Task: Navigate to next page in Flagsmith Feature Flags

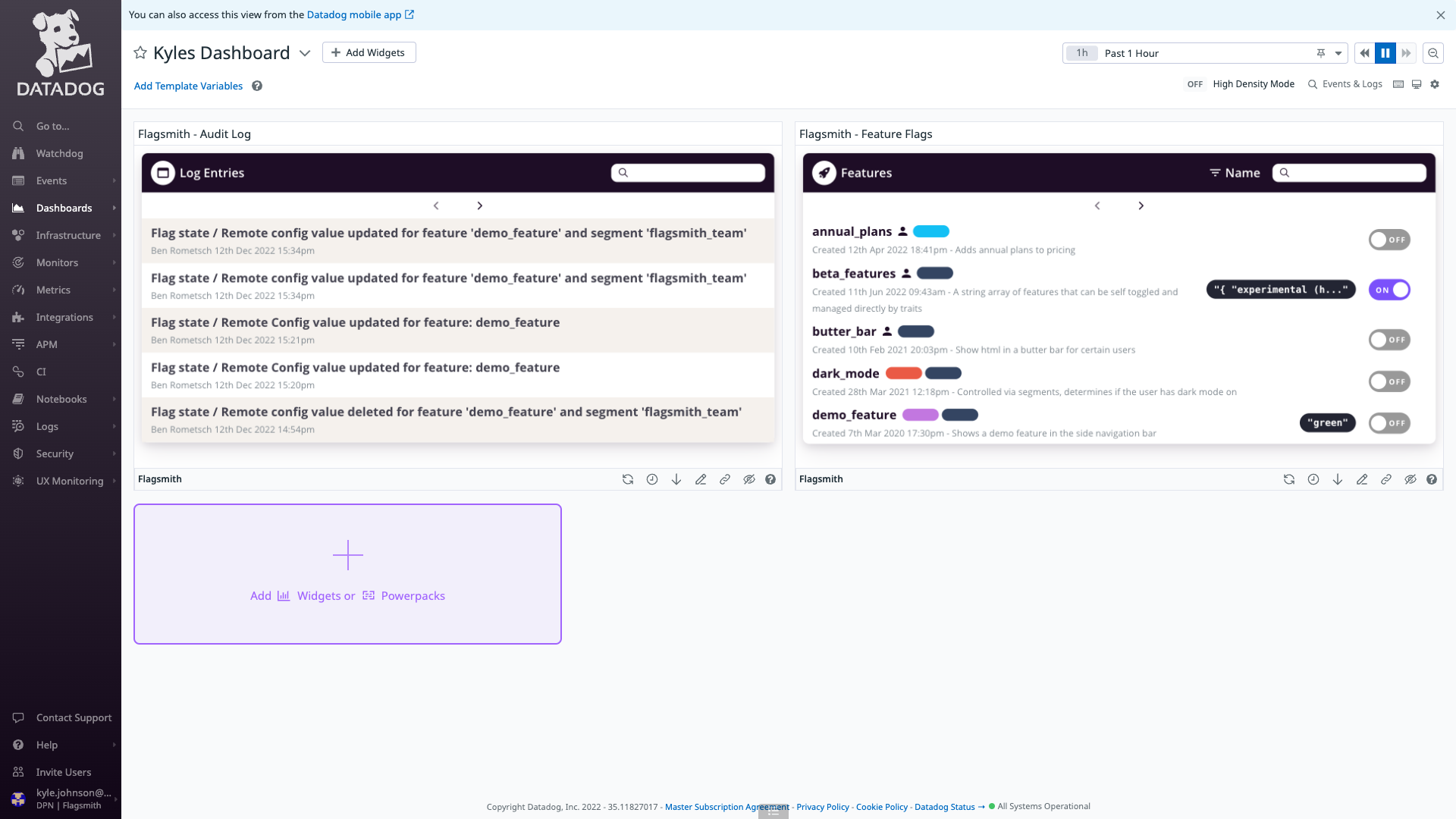Action: coord(1141,206)
